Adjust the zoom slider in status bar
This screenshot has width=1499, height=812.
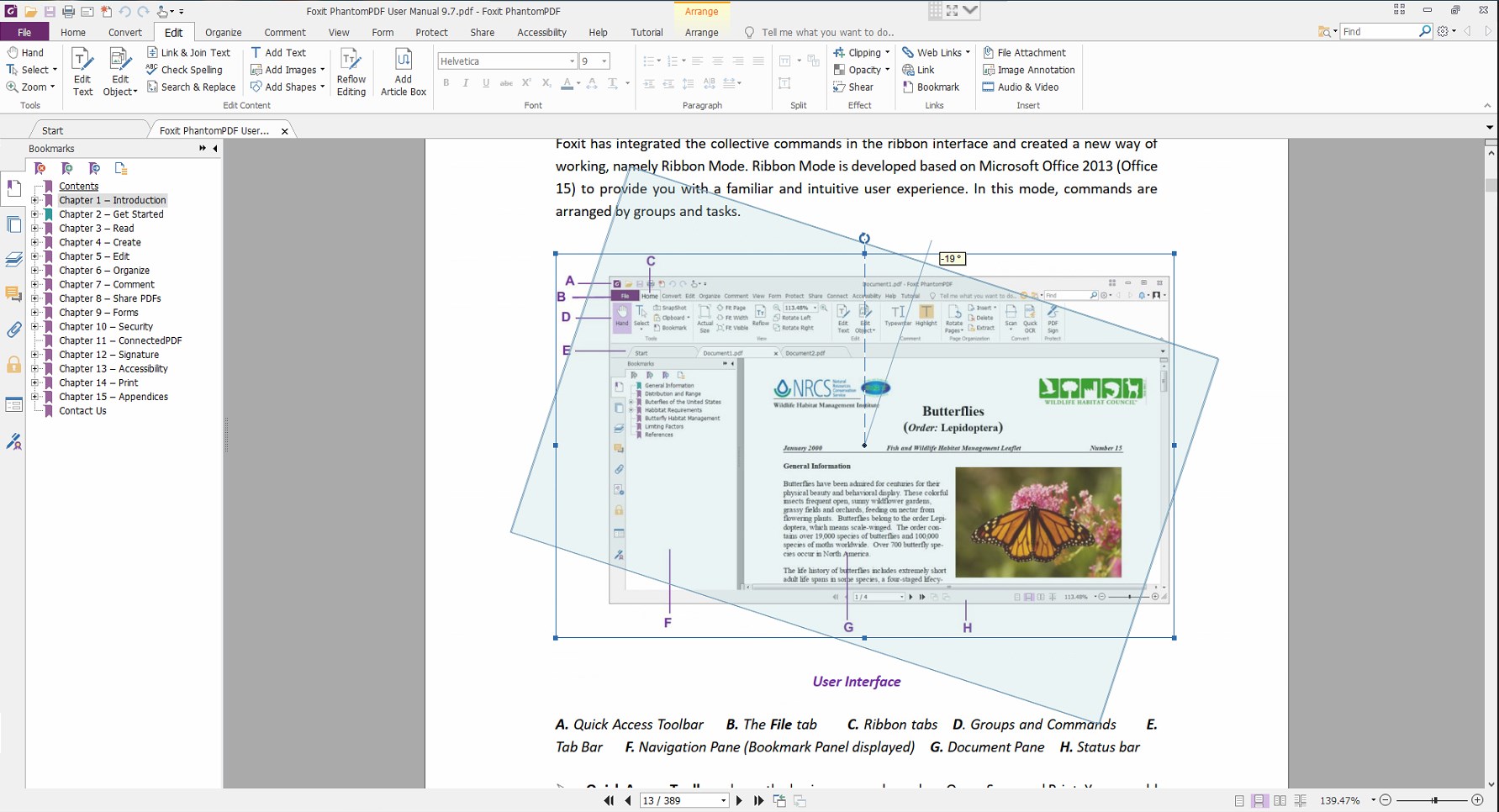click(1435, 800)
